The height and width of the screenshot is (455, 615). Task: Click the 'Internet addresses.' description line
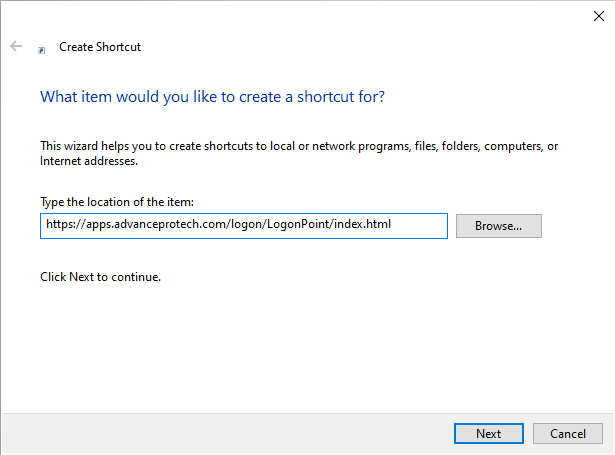(88, 161)
